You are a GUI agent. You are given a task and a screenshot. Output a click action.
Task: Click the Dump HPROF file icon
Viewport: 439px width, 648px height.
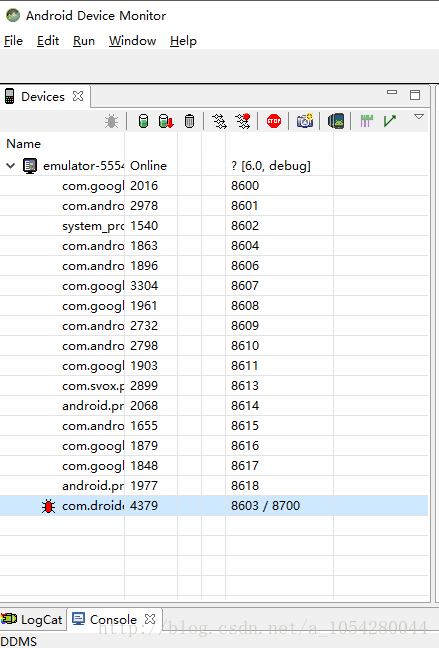166,121
